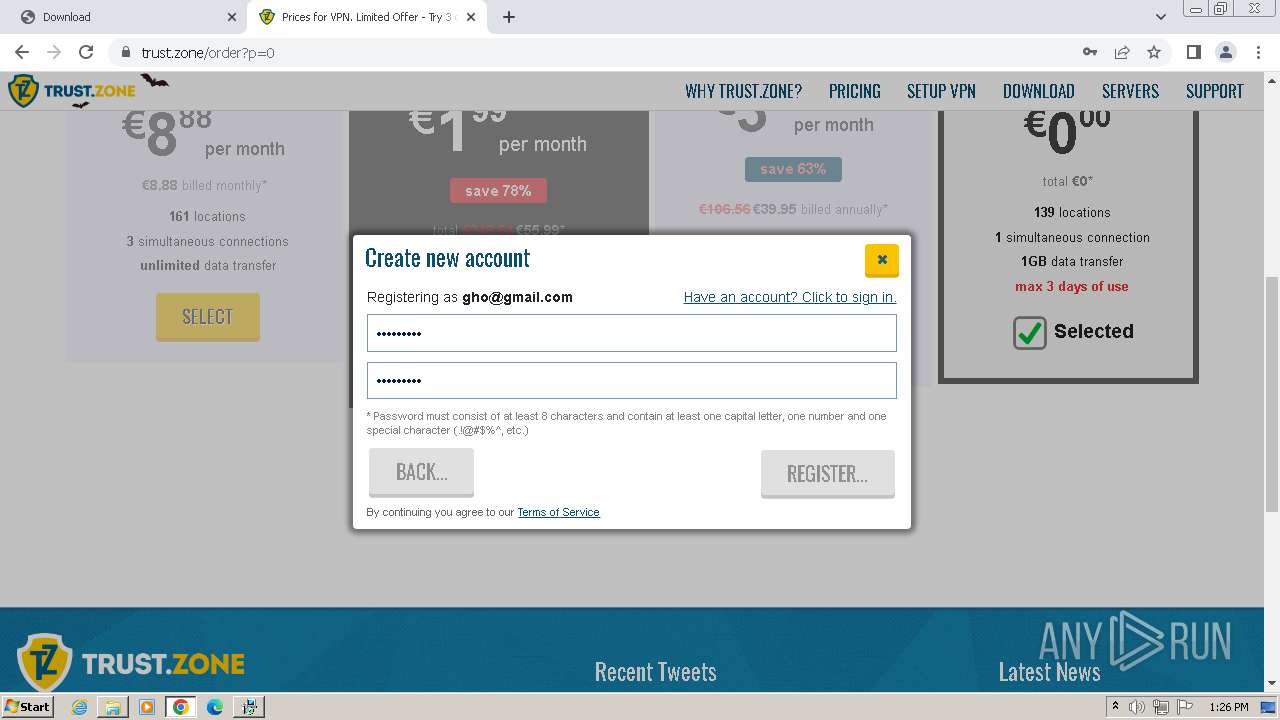The width and height of the screenshot is (1280, 720).
Task: Click the confirm password field
Action: 631,380
